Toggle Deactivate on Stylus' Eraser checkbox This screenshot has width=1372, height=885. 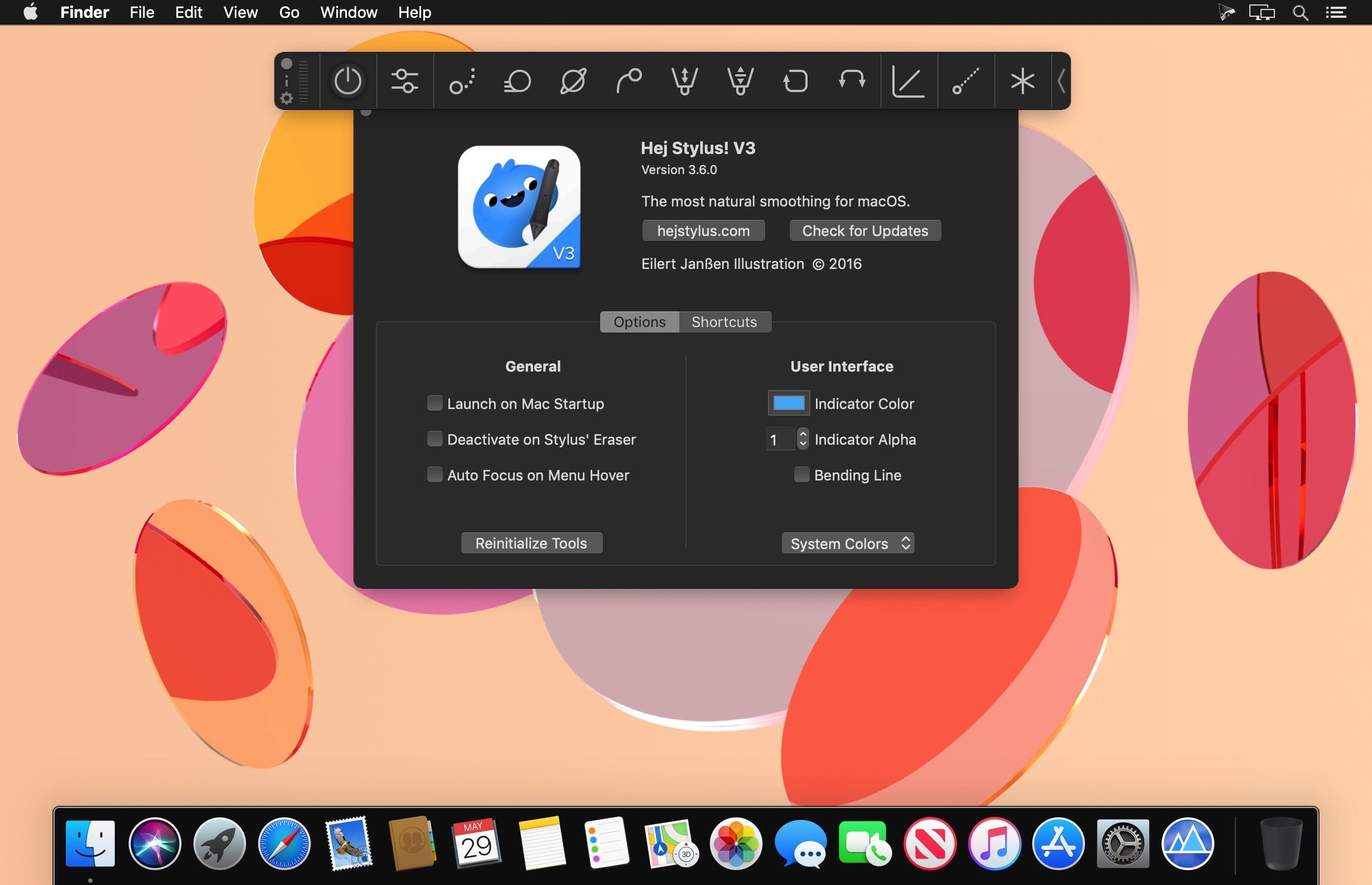click(434, 439)
